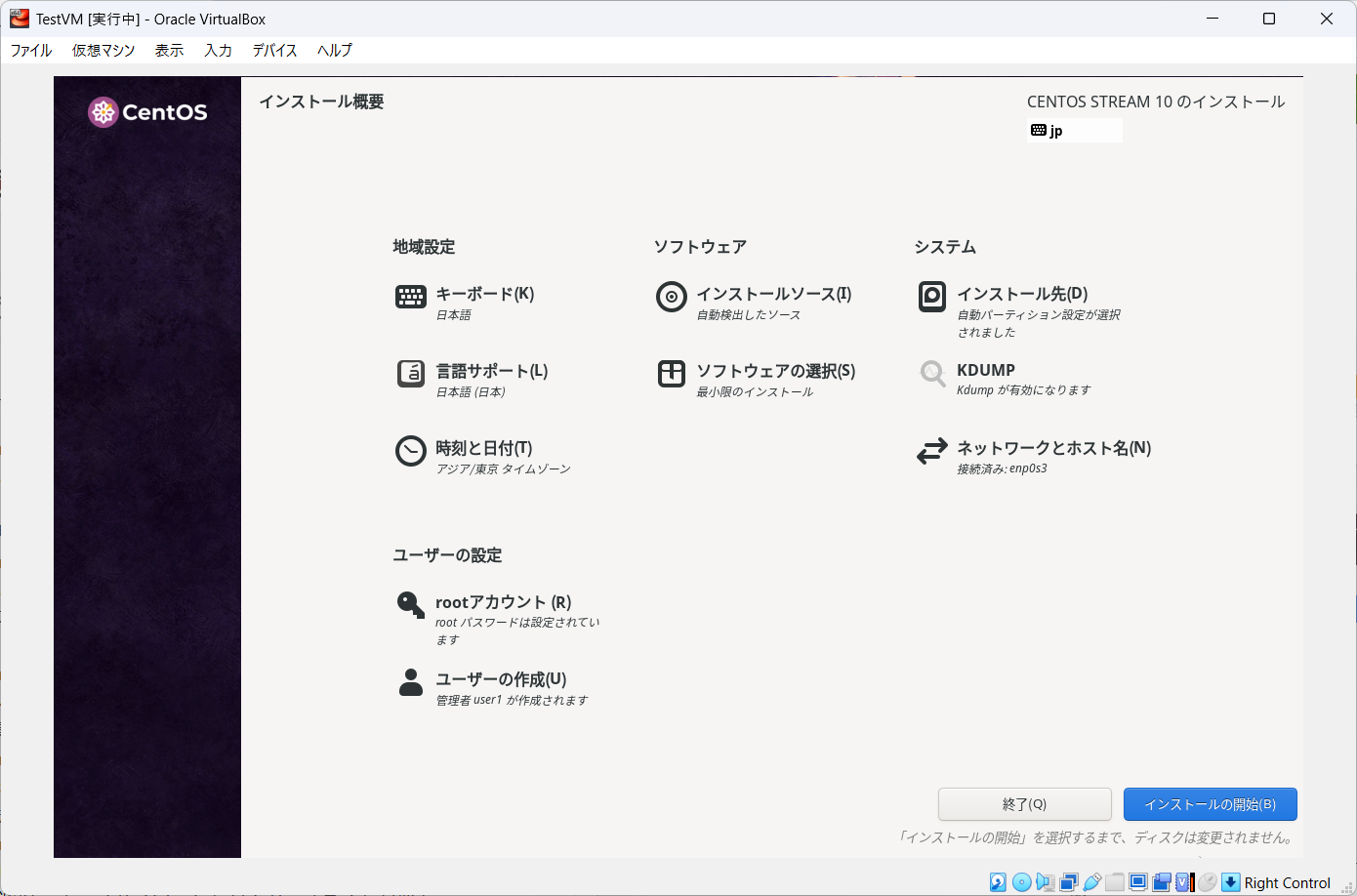Click the 'インストール概要' heading
This screenshot has width=1357, height=896.
coord(321,102)
